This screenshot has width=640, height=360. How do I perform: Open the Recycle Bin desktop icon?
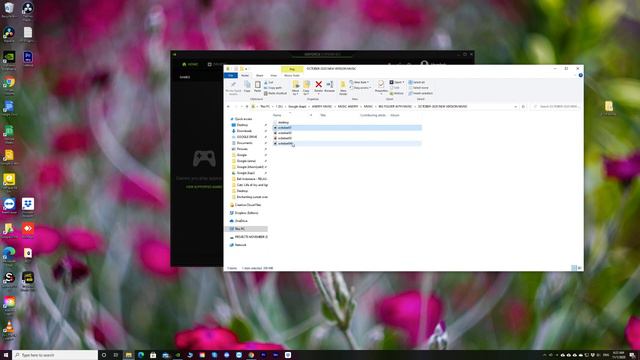[9, 10]
